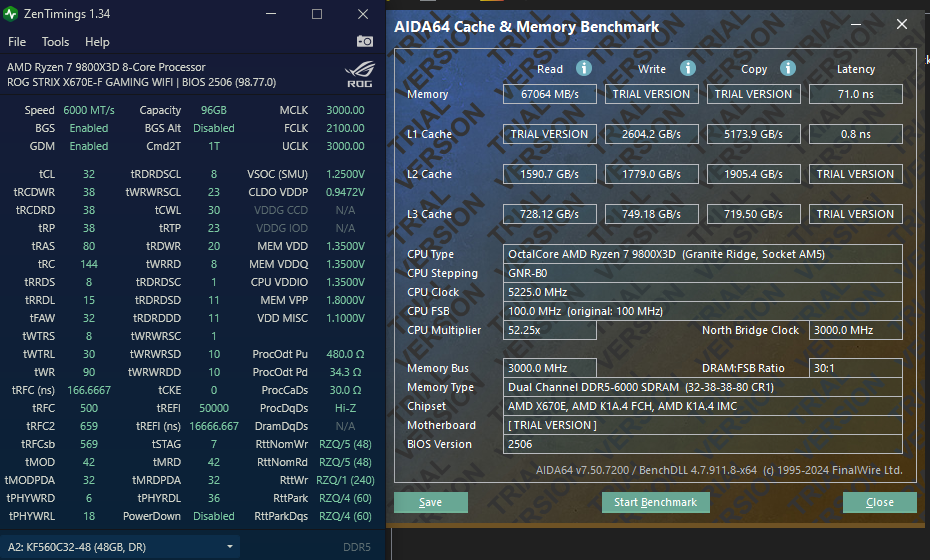This screenshot has width=930, height=560.
Task: Click the BIOS Version 2506 value
Action: (x=703, y=444)
